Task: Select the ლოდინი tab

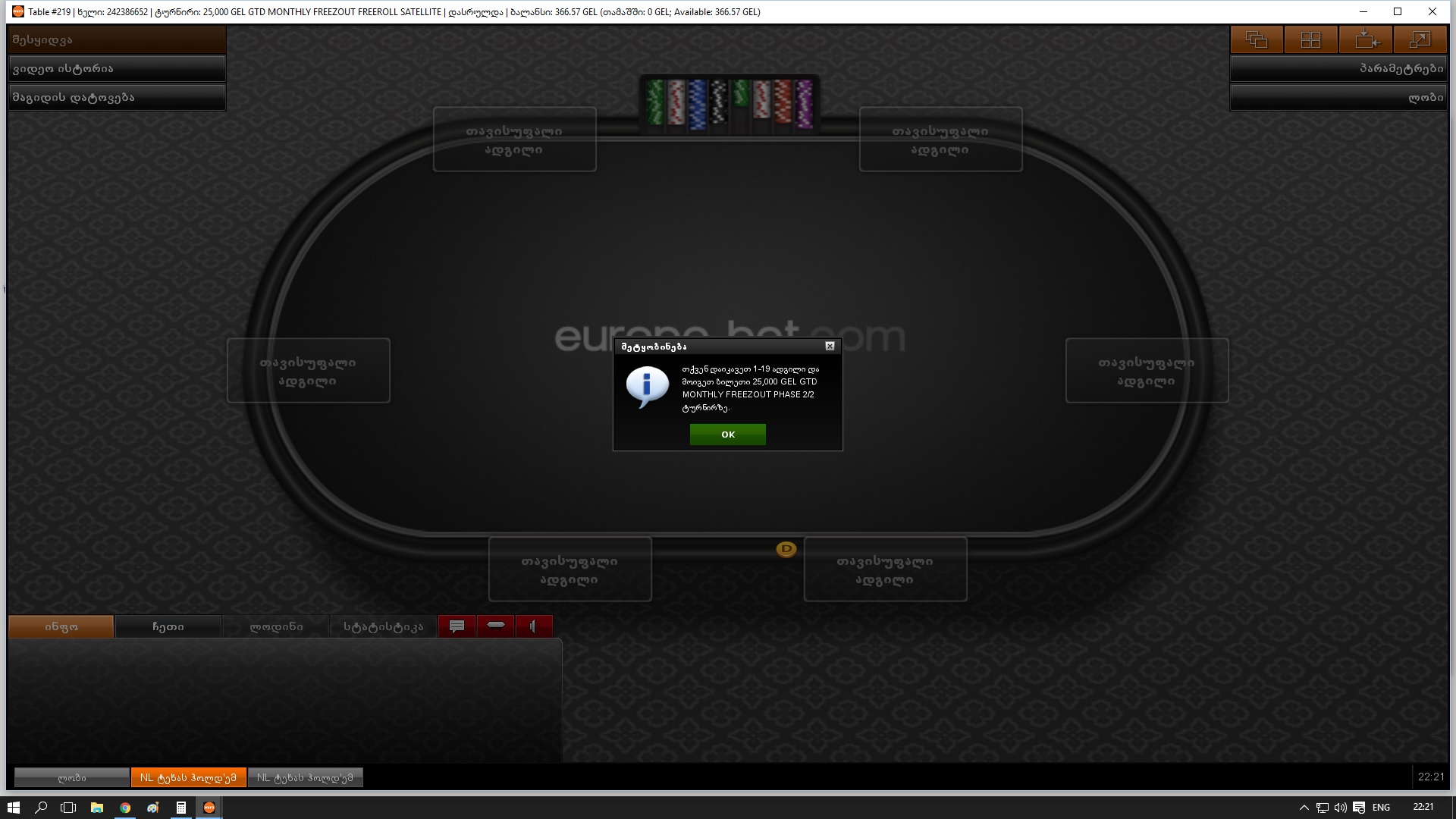Action: 276,627
